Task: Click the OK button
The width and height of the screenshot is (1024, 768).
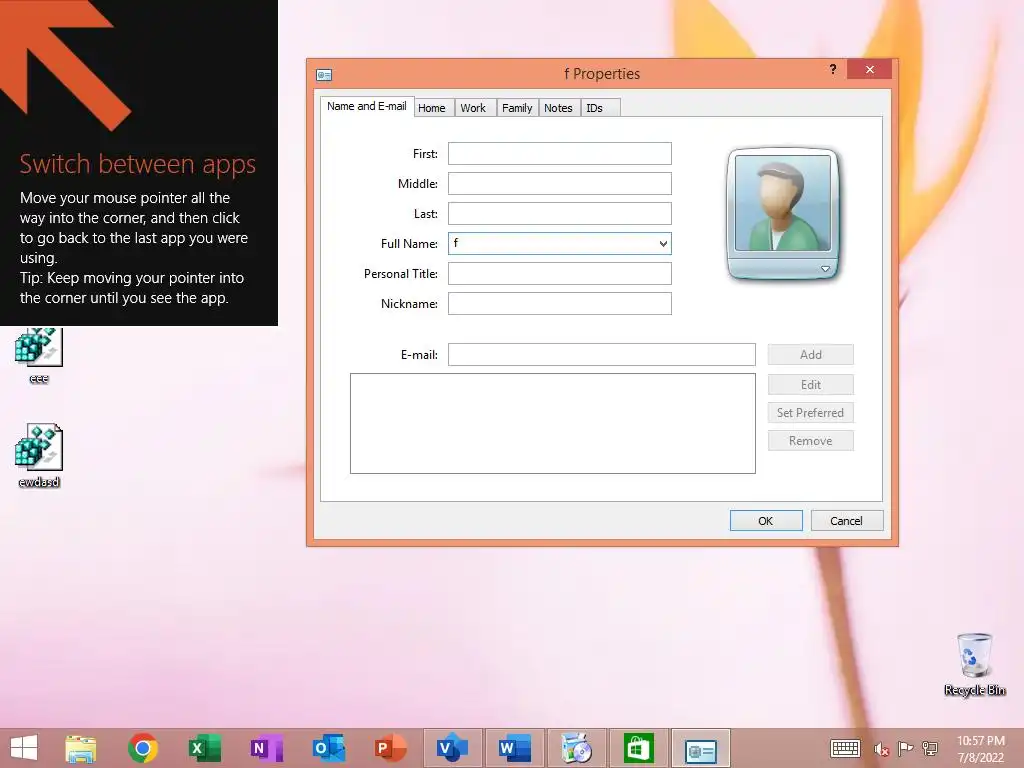Action: click(x=765, y=520)
